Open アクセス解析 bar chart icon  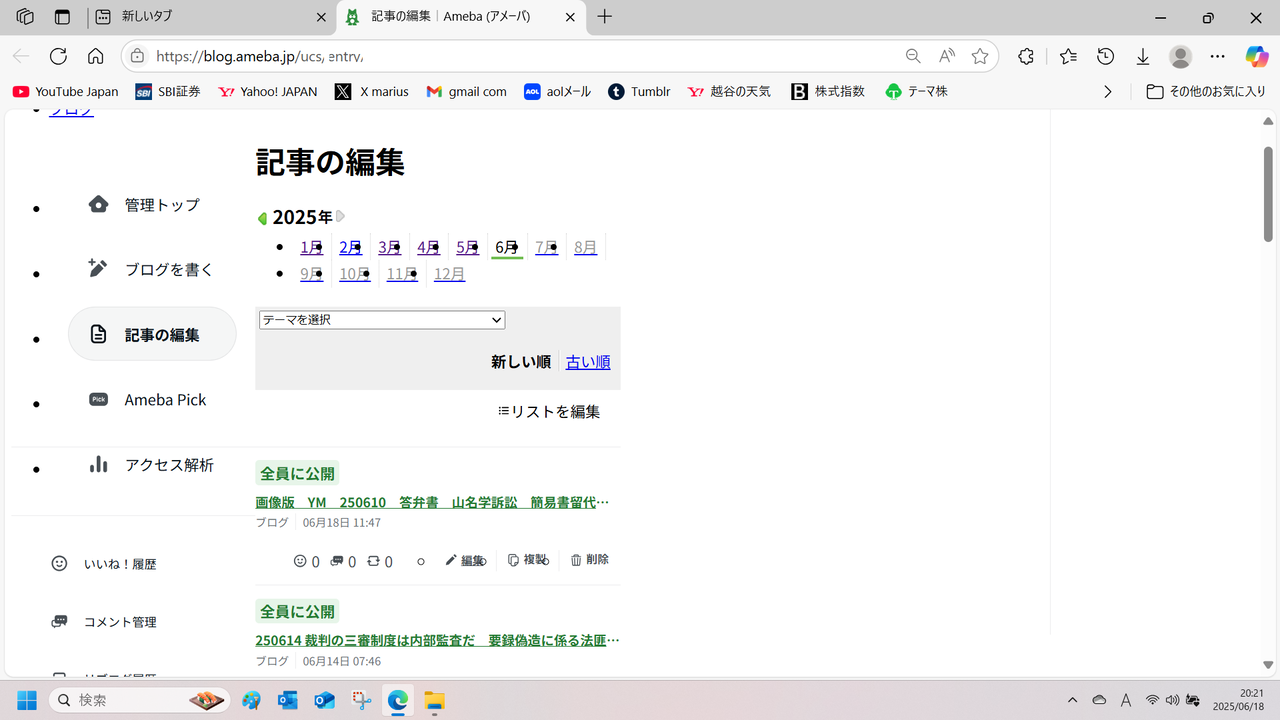coord(98,464)
